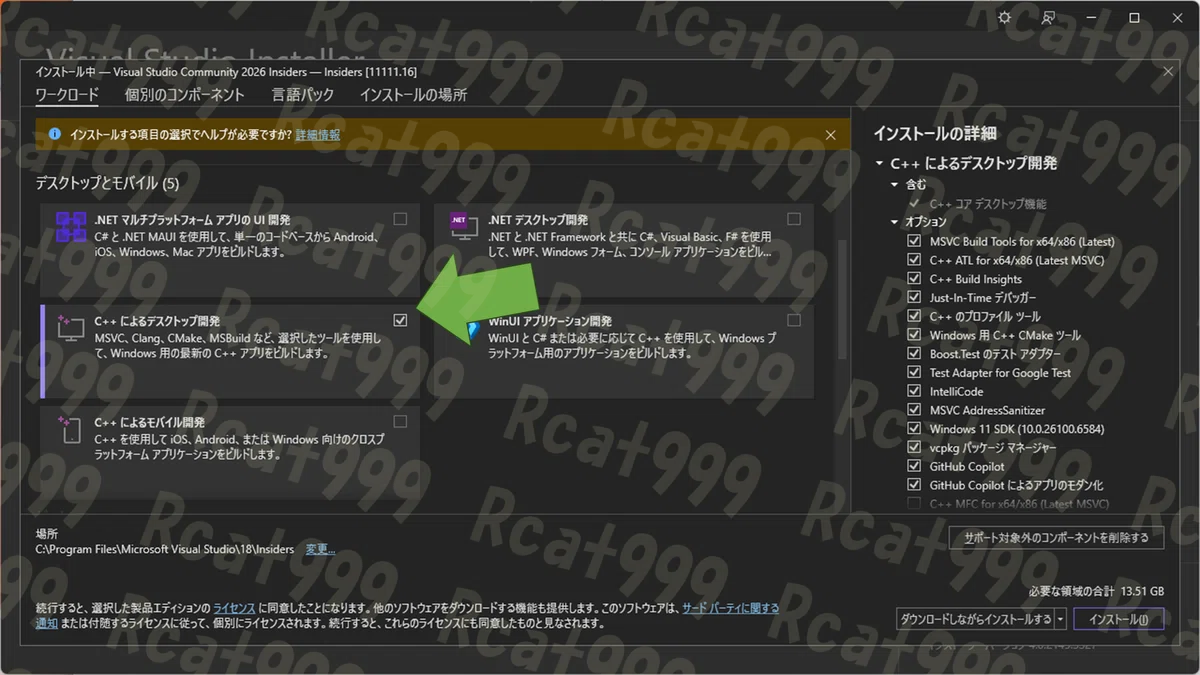Click the .NET MAUI workload icon
The height and width of the screenshot is (675, 1200).
[x=72, y=227]
